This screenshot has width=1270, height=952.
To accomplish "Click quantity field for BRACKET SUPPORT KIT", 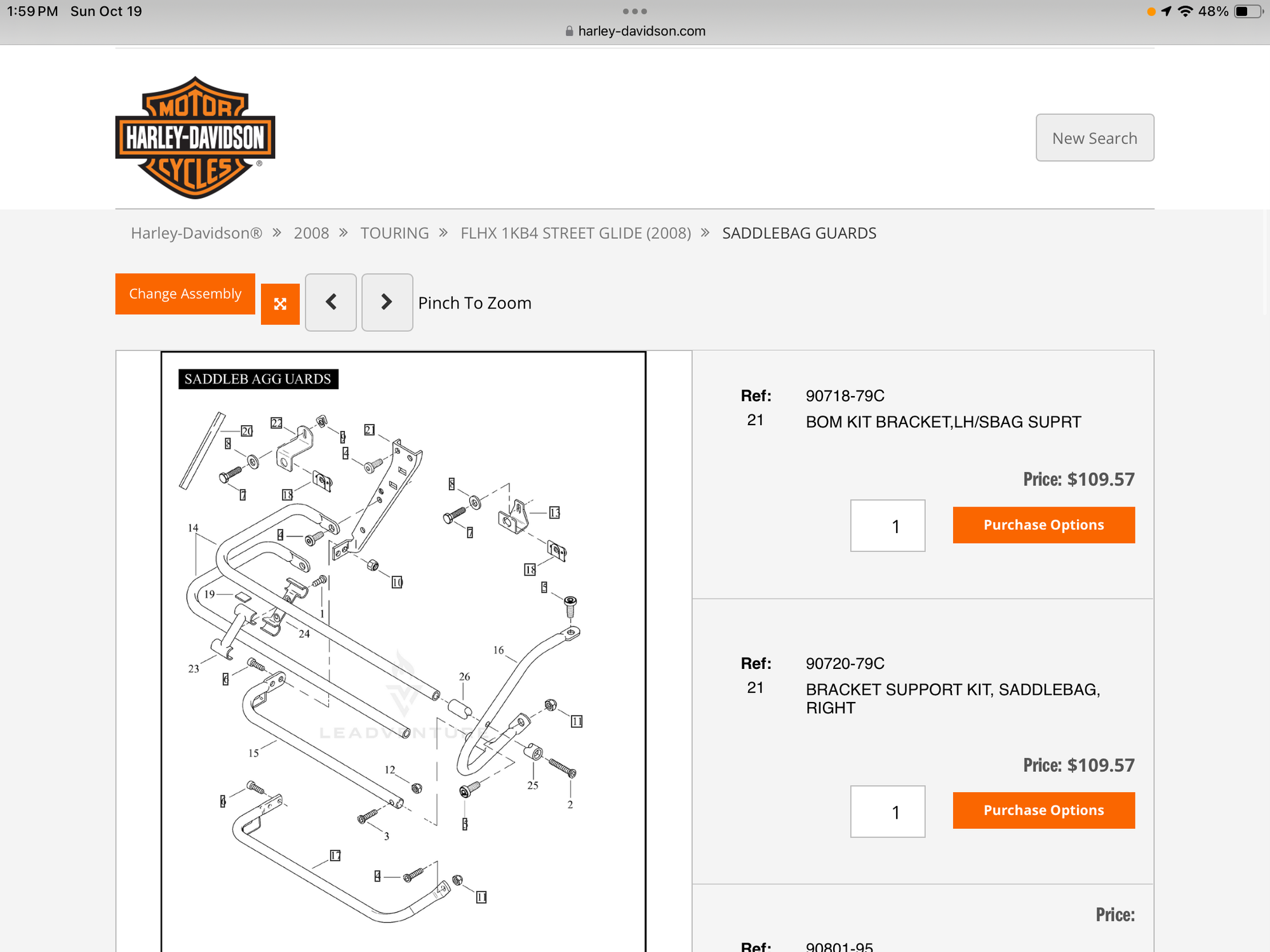I will pos(887,811).
